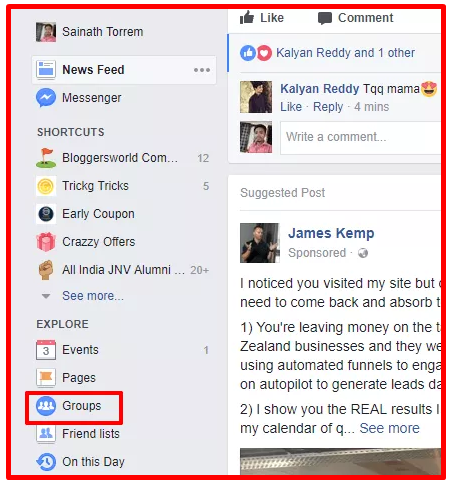Open News Feed options ellipsis menu
450x482 pixels.
202,70
